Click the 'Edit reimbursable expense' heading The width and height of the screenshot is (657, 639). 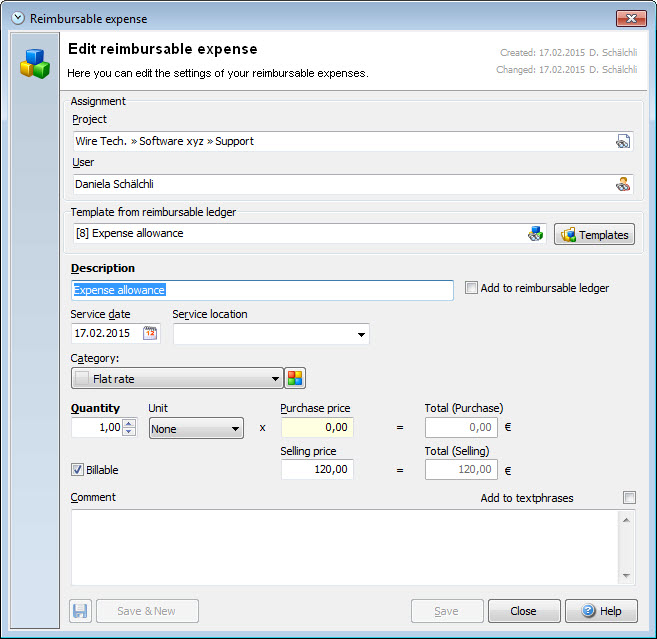(x=163, y=49)
